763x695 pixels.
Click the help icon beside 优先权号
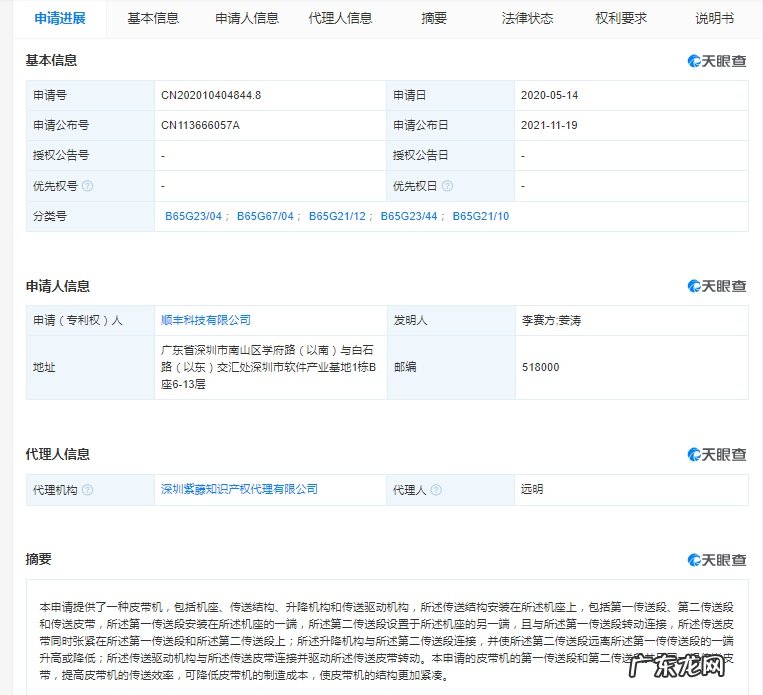(x=87, y=186)
